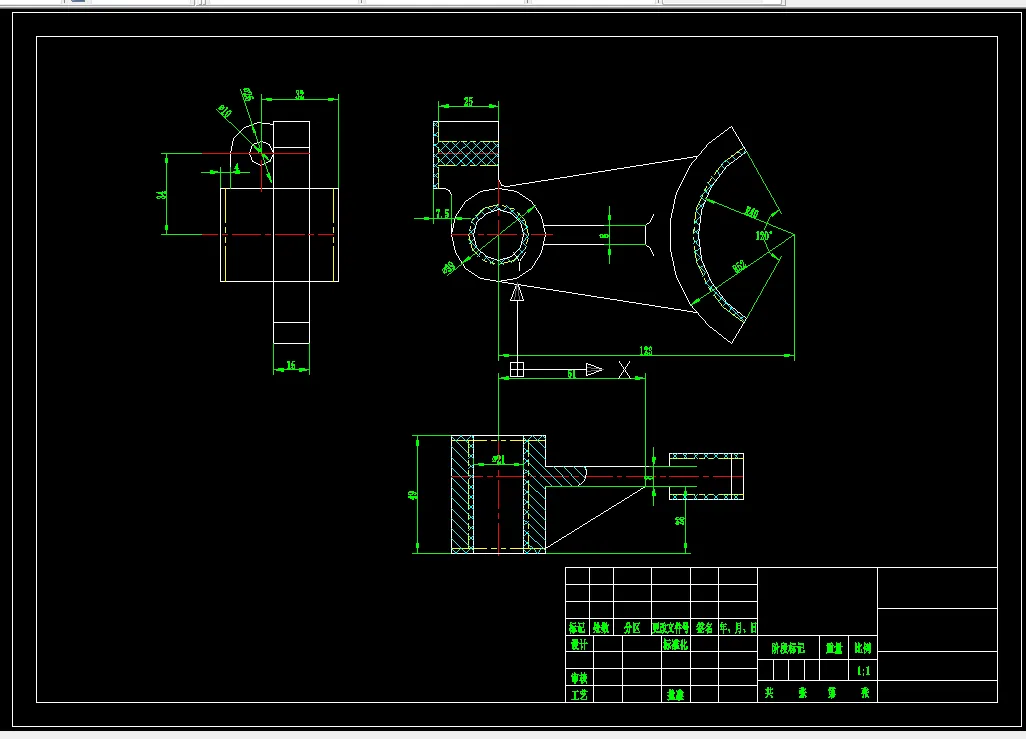This screenshot has width=1026, height=739.
Task: Click the UCS X-axis arrowhead
Action: click(594, 370)
